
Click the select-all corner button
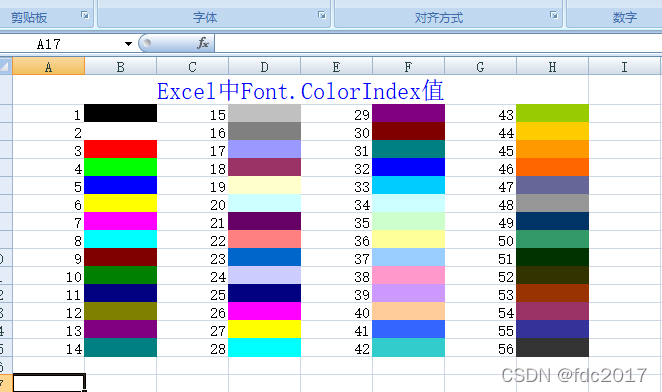pos(6,66)
